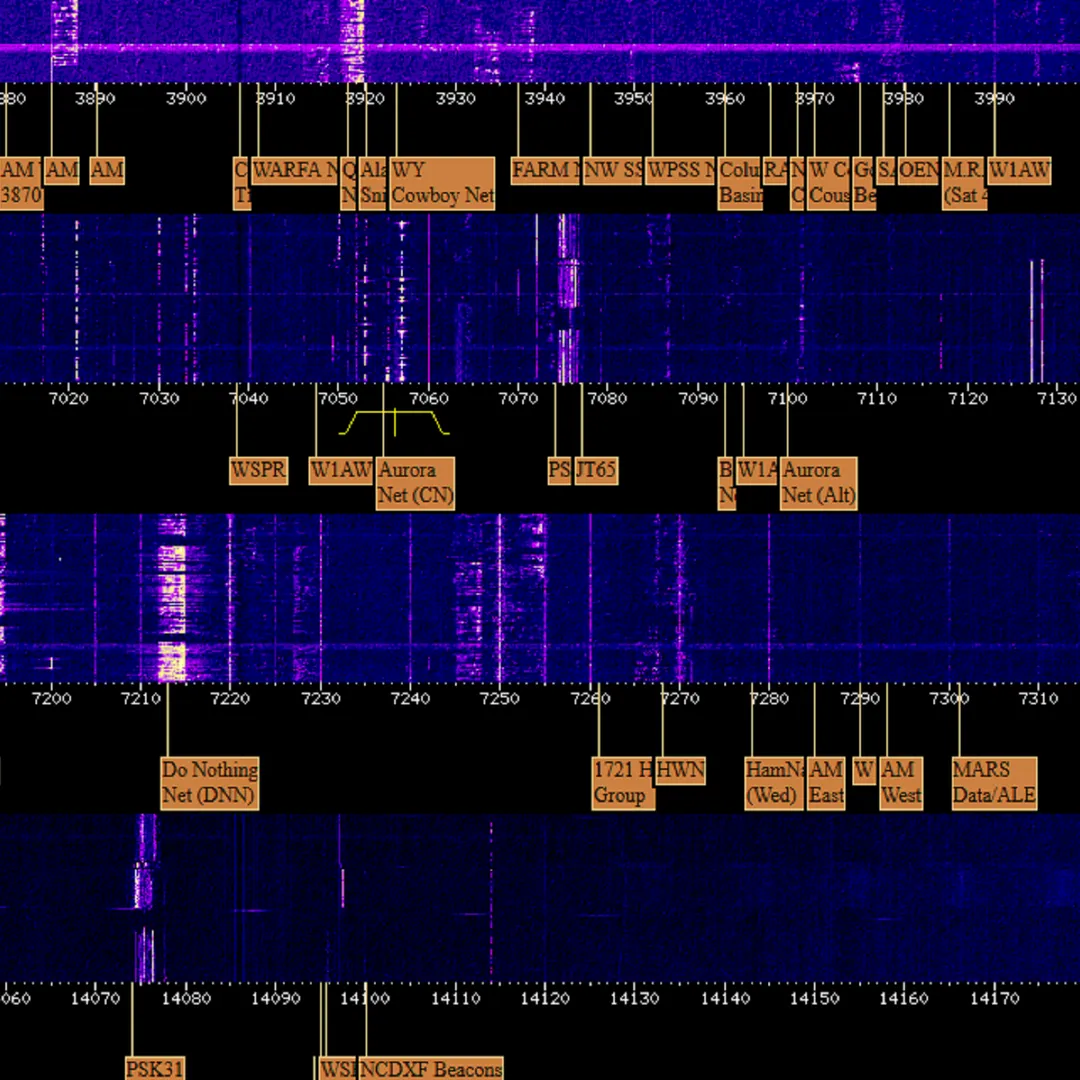
Task: Tune to 7250 on the frequency scale
Action: 499,698
